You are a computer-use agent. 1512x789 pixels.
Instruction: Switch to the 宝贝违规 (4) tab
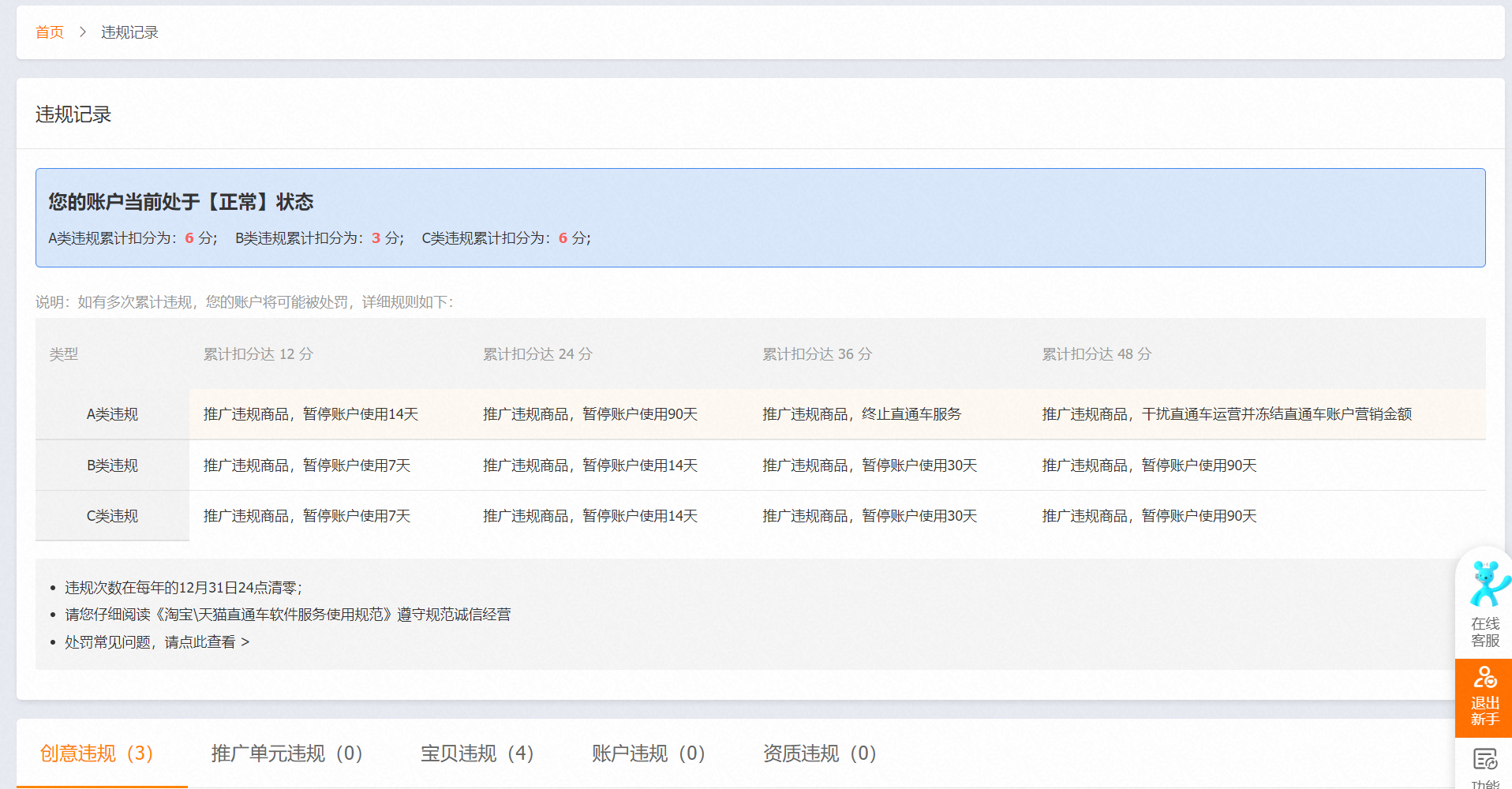click(x=477, y=753)
